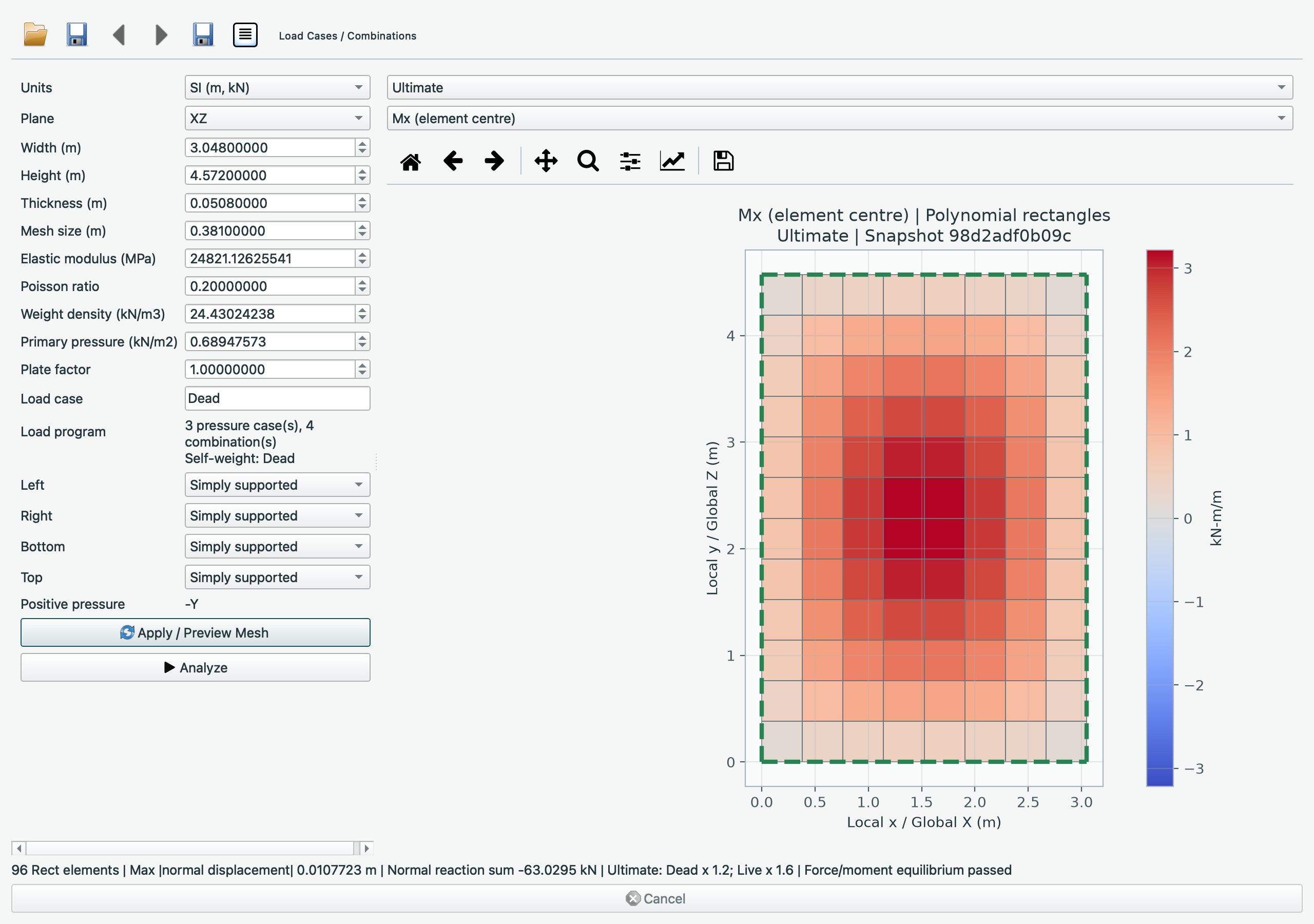1314x924 pixels.
Task: Click the plot back arrow
Action: [453, 161]
